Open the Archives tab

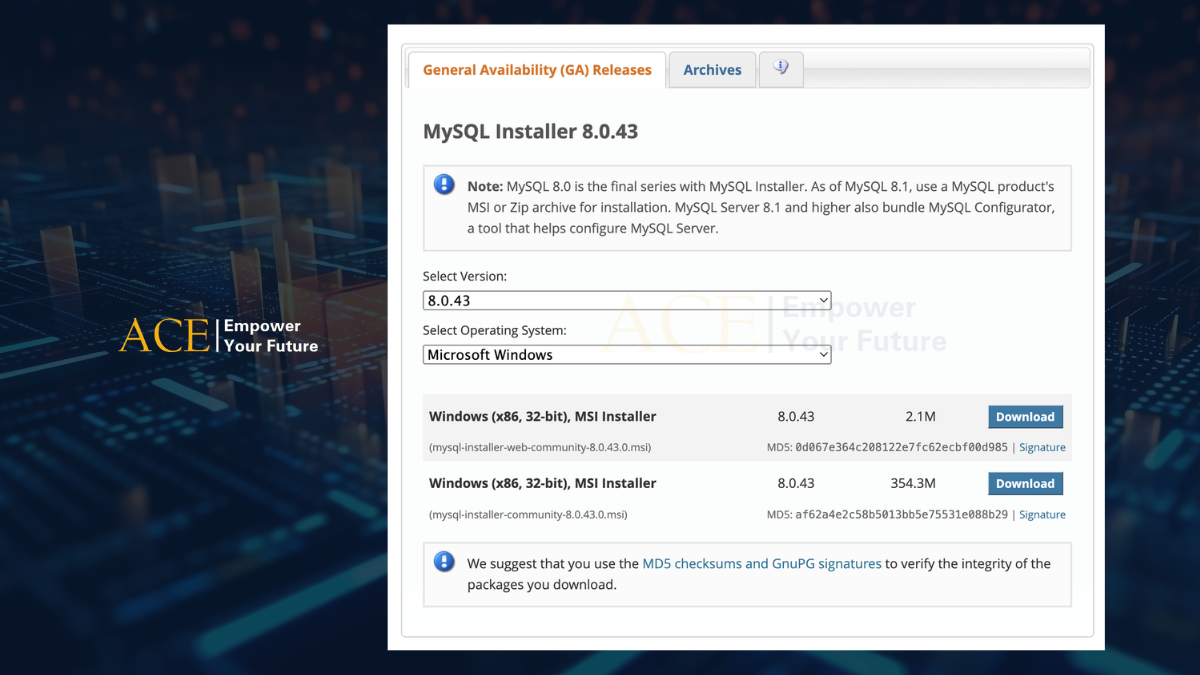click(712, 70)
